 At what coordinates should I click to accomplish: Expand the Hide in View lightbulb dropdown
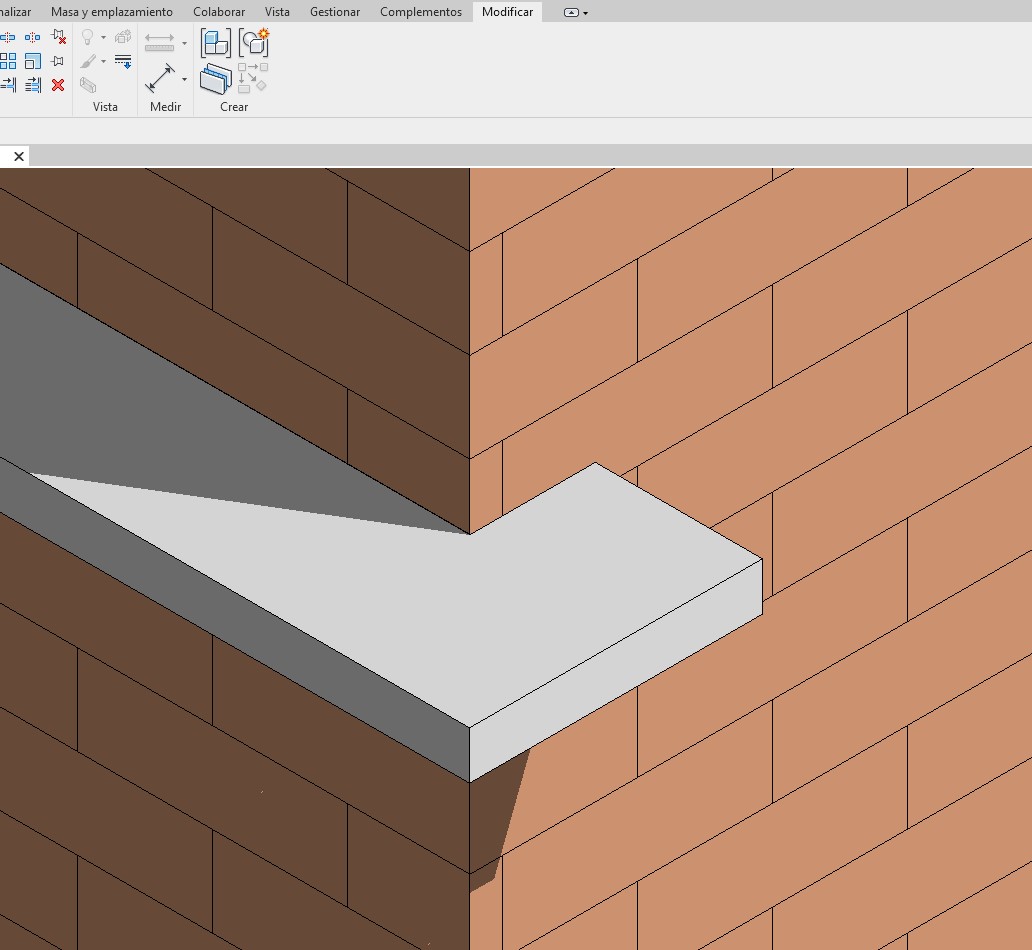coord(103,38)
